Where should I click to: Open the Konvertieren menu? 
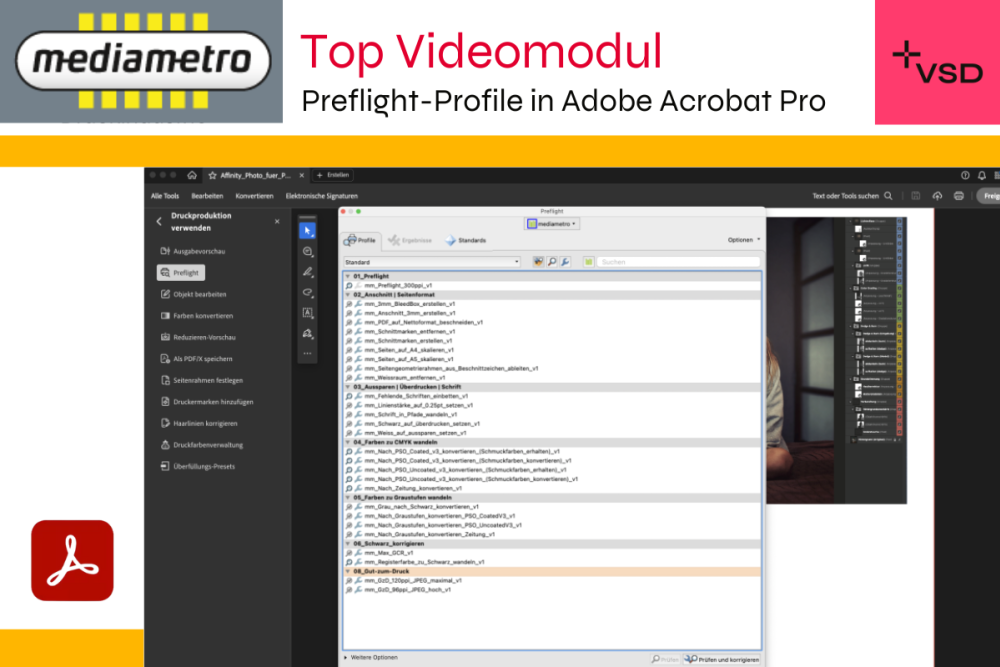tap(253, 196)
